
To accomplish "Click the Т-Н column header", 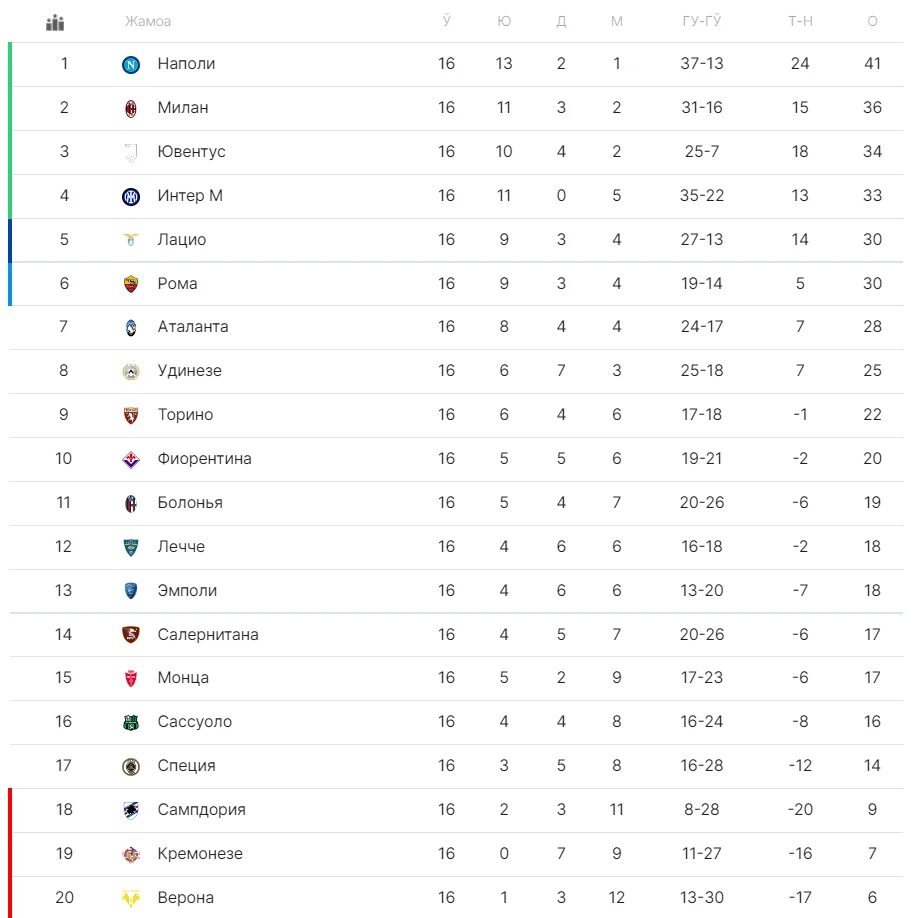I will 800,22.
